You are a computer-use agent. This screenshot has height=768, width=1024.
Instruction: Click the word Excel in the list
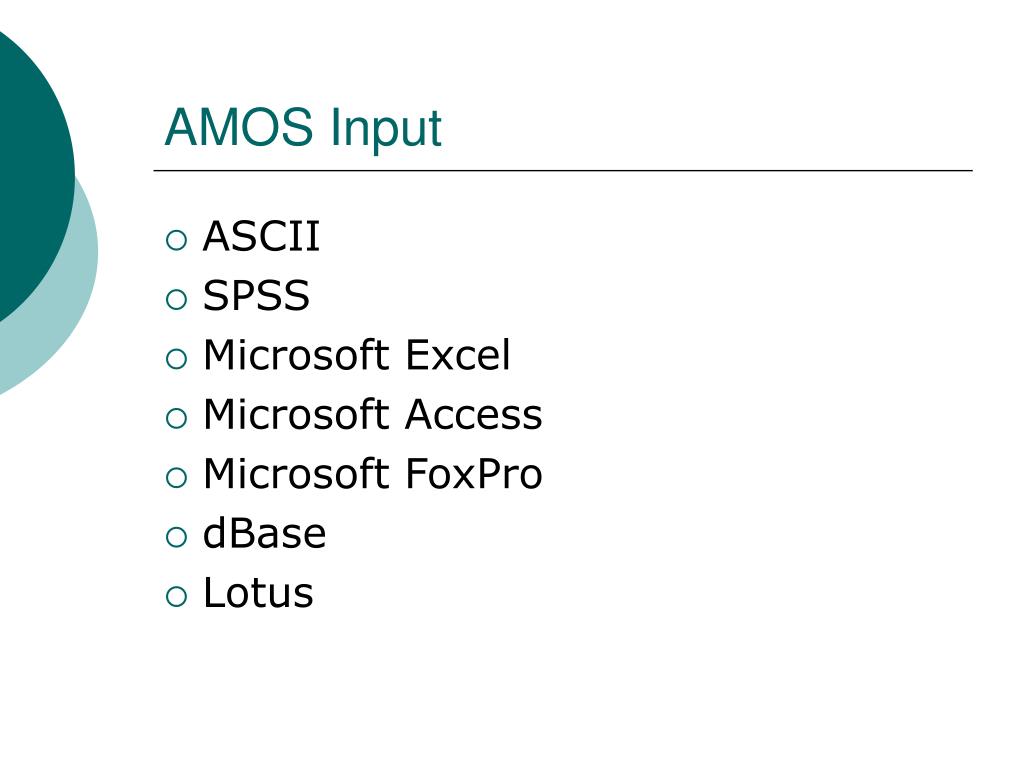coord(458,355)
